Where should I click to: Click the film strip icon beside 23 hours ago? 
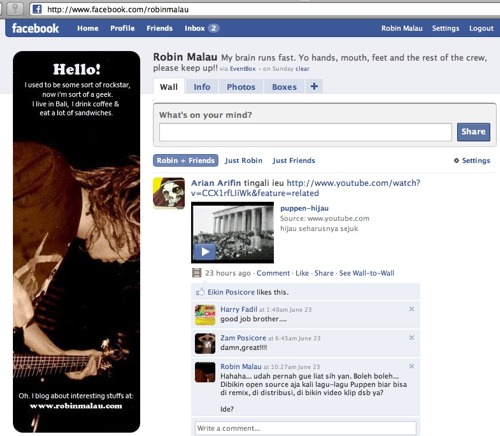197,273
